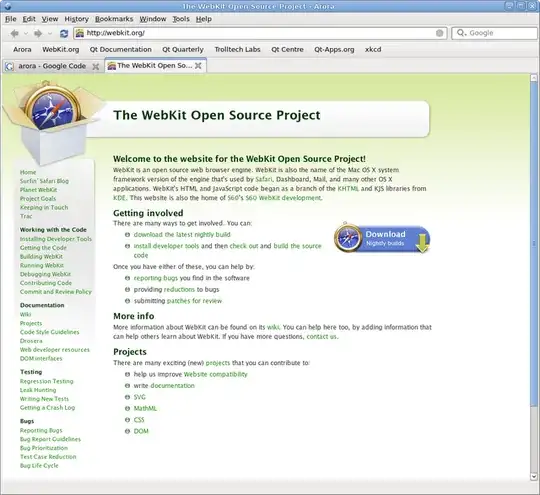The width and height of the screenshot is (540, 495).
Task: Open the Window menu
Action: pyautogui.click(x=153, y=19)
